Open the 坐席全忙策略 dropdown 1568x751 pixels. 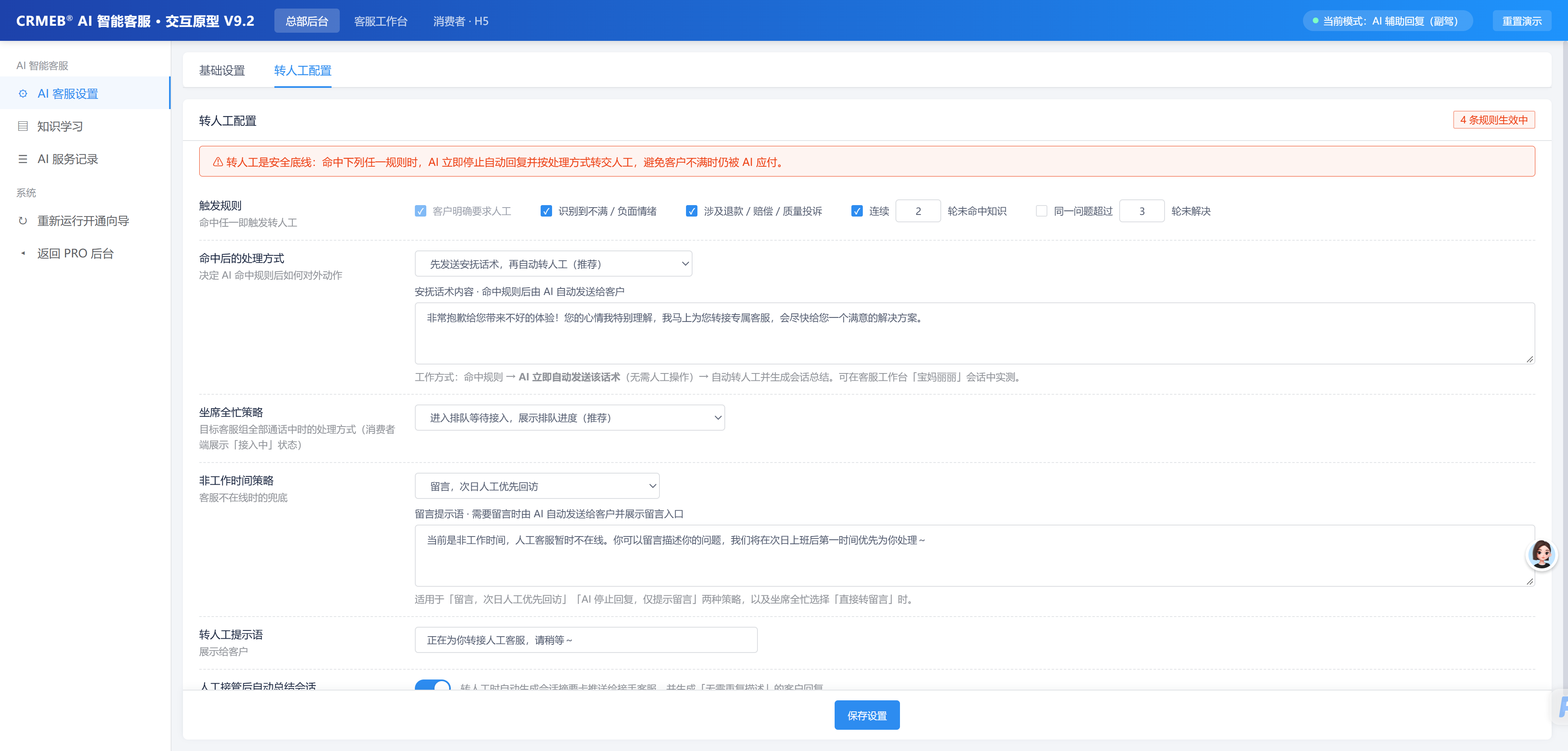[x=570, y=418]
